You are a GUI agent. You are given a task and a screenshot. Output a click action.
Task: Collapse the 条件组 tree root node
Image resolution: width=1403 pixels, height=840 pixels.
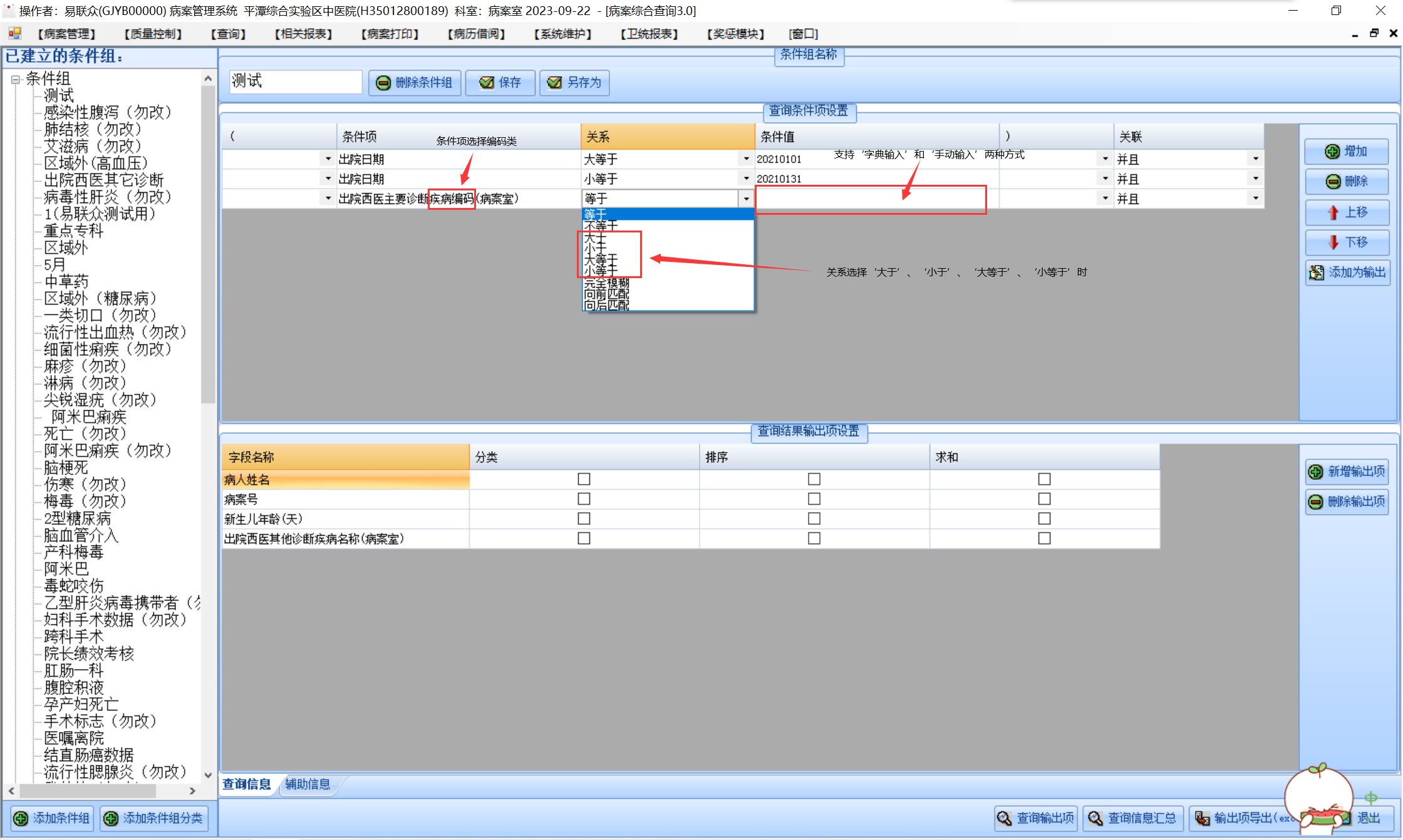point(16,80)
